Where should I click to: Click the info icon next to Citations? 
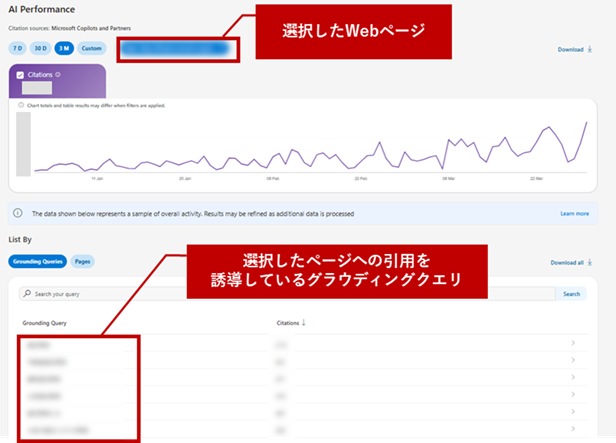pyautogui.click(x=59, y=74)
